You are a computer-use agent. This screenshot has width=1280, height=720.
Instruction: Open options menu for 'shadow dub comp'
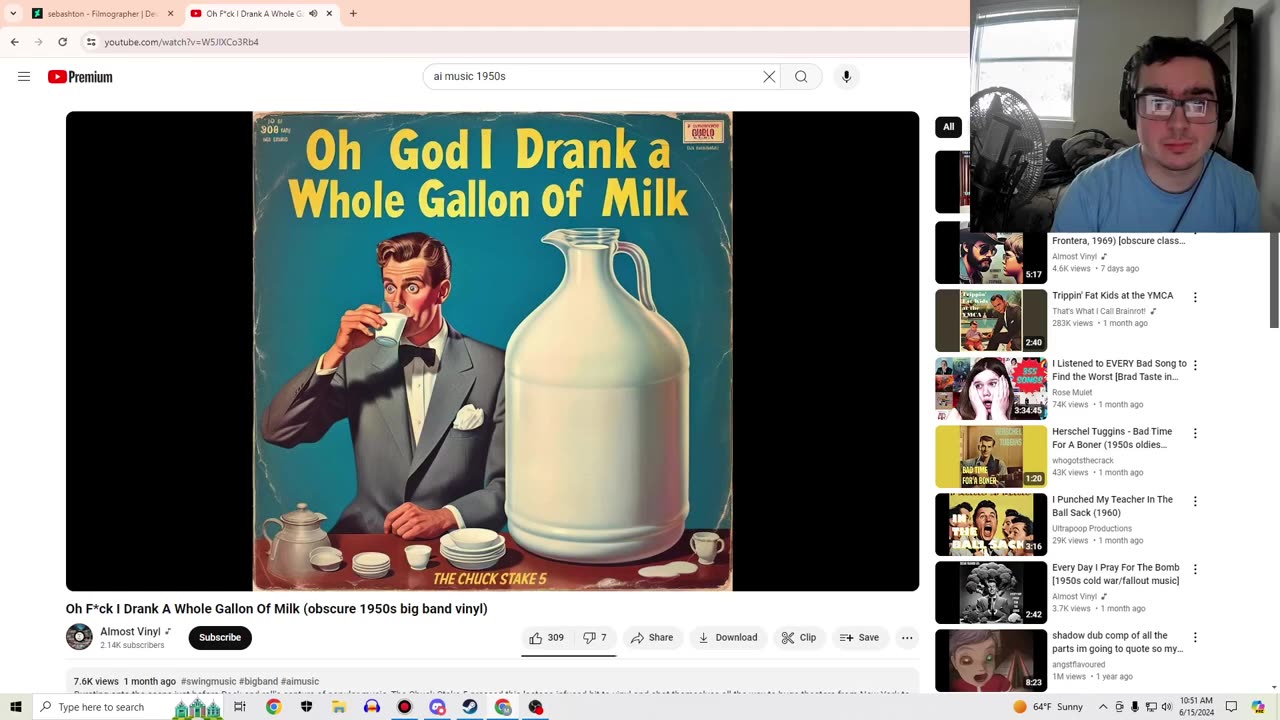(1194, 637)
